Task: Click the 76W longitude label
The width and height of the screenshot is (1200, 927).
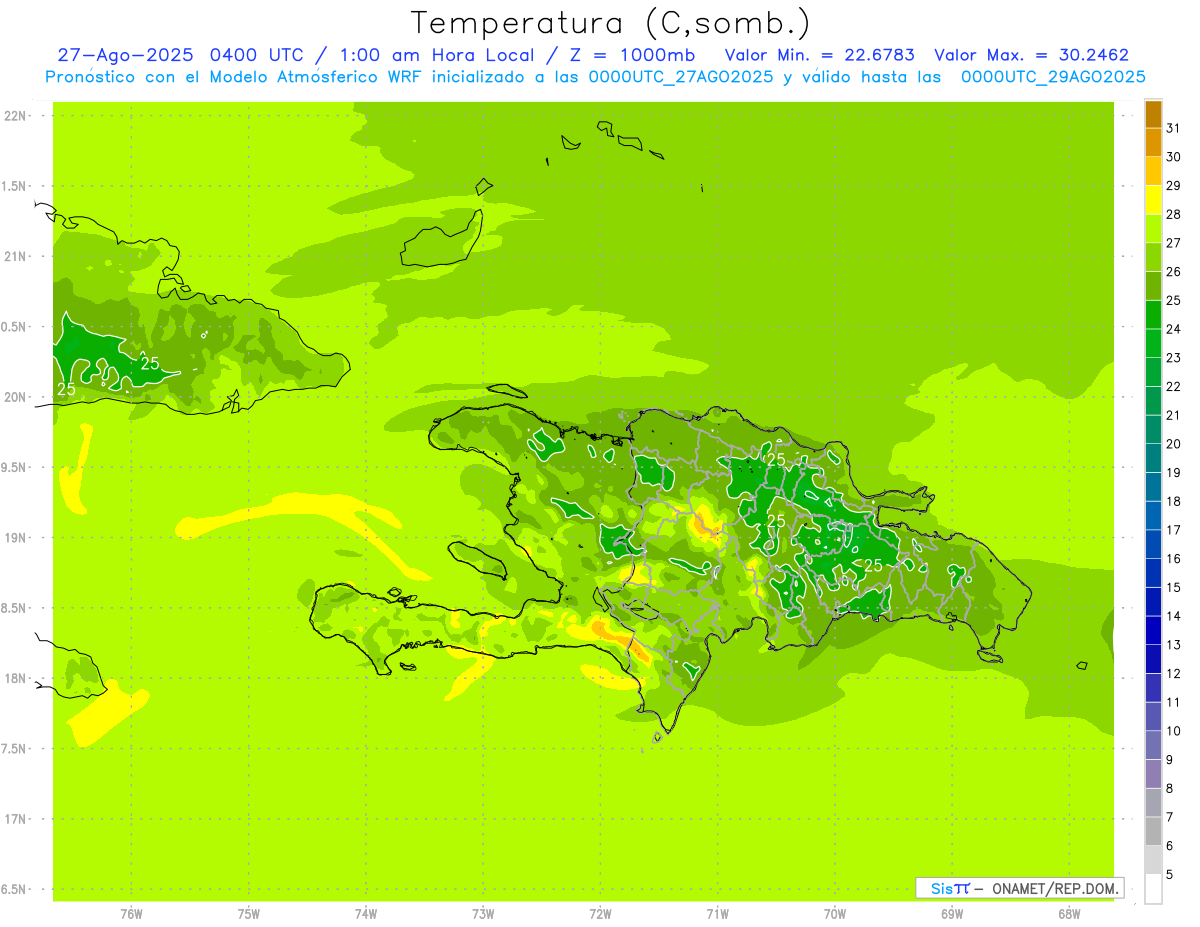Action: pyautogui.click(x=131, y=914)
